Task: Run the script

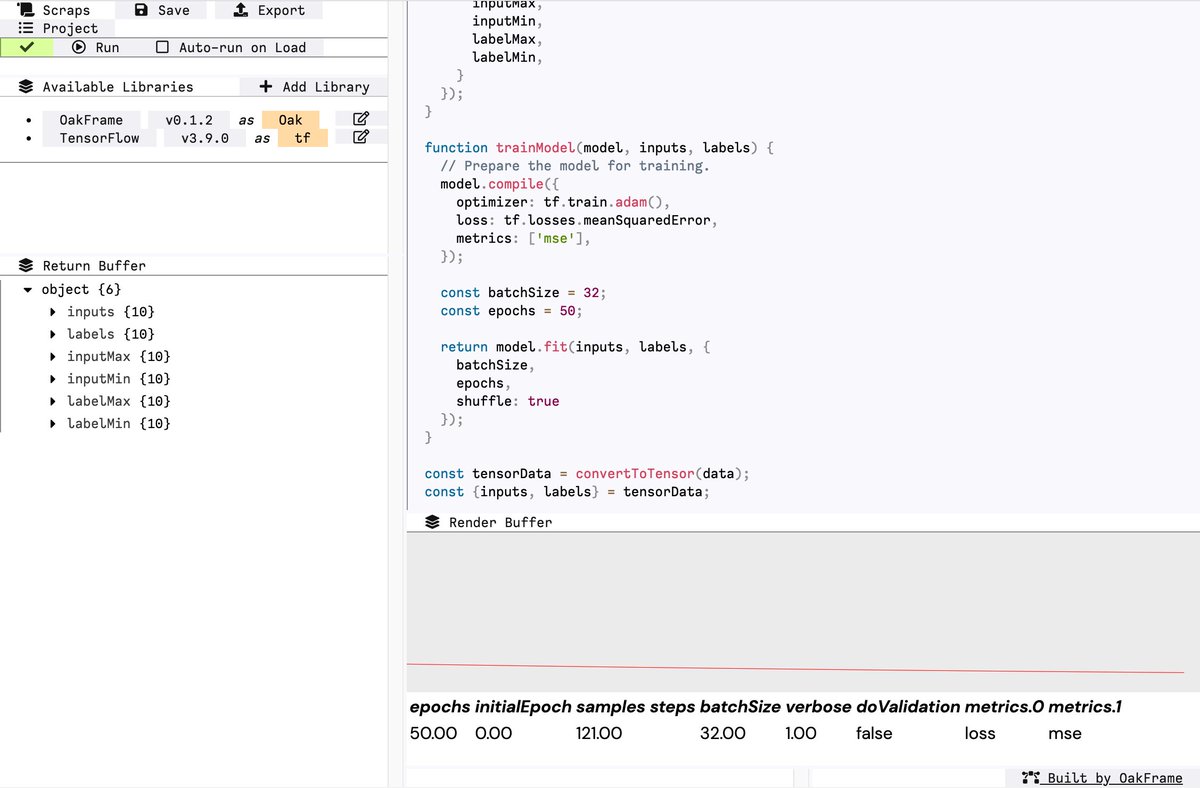Action: (96, 47)
